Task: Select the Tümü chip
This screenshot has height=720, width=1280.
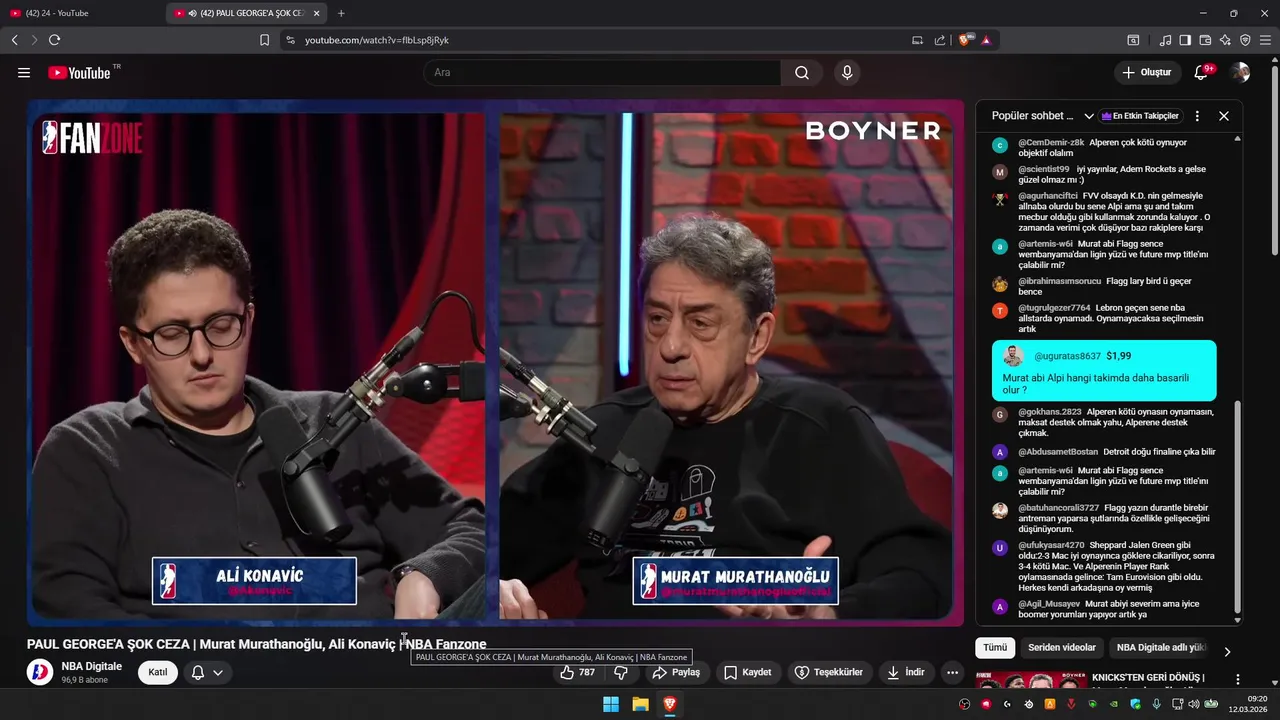Action: [x=995, y=647]
